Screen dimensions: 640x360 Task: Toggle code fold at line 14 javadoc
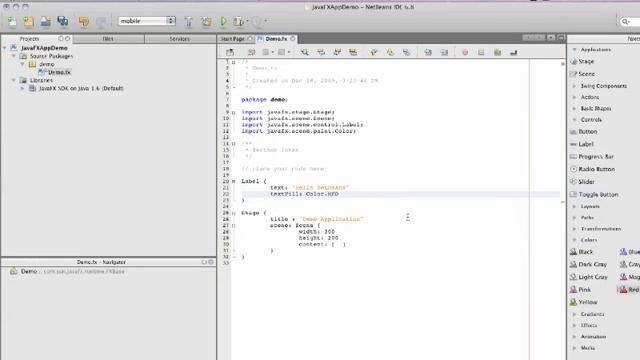234,144
